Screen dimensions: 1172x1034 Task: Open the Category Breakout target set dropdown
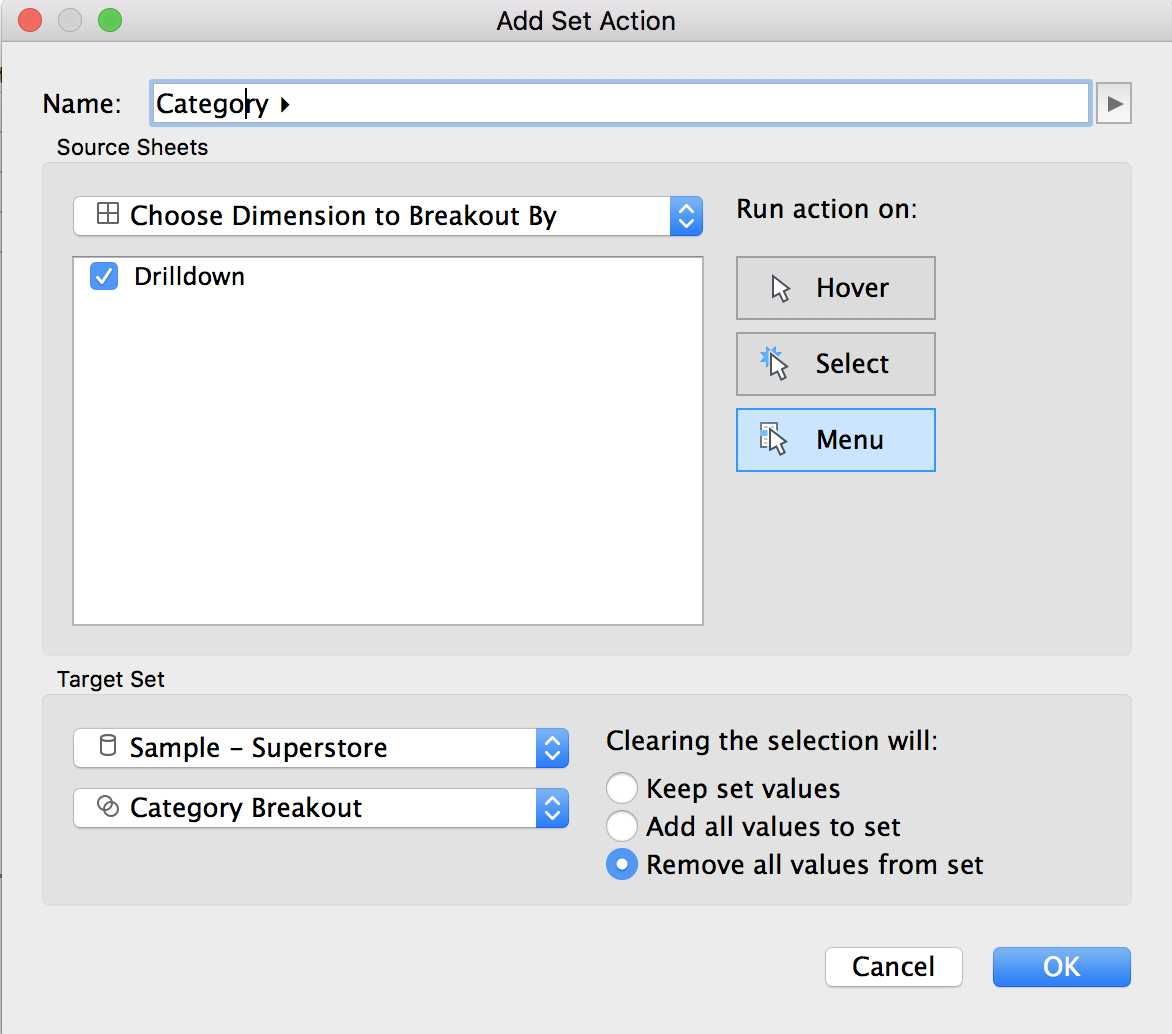pos(552,808)
